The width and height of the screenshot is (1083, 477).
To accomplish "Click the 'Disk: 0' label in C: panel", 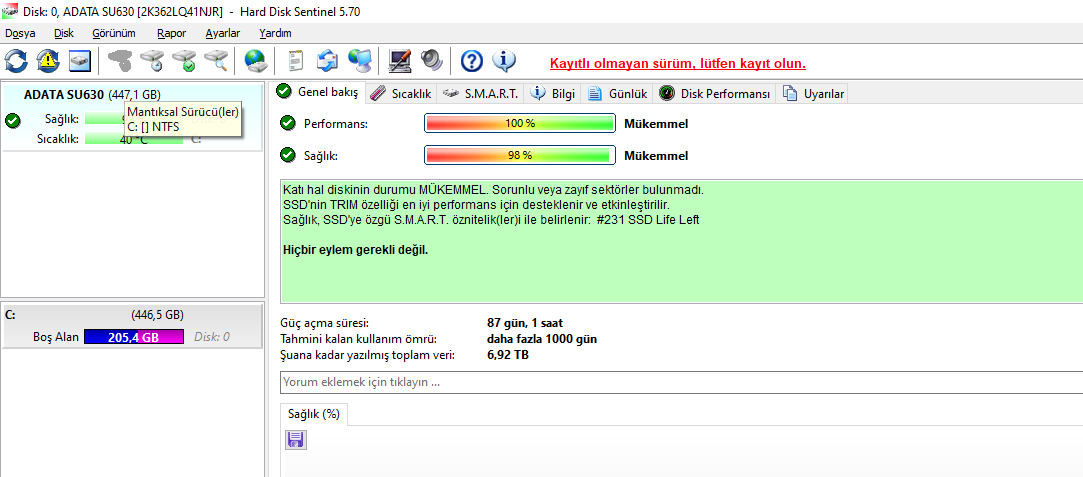I will [x=211, y=337].
